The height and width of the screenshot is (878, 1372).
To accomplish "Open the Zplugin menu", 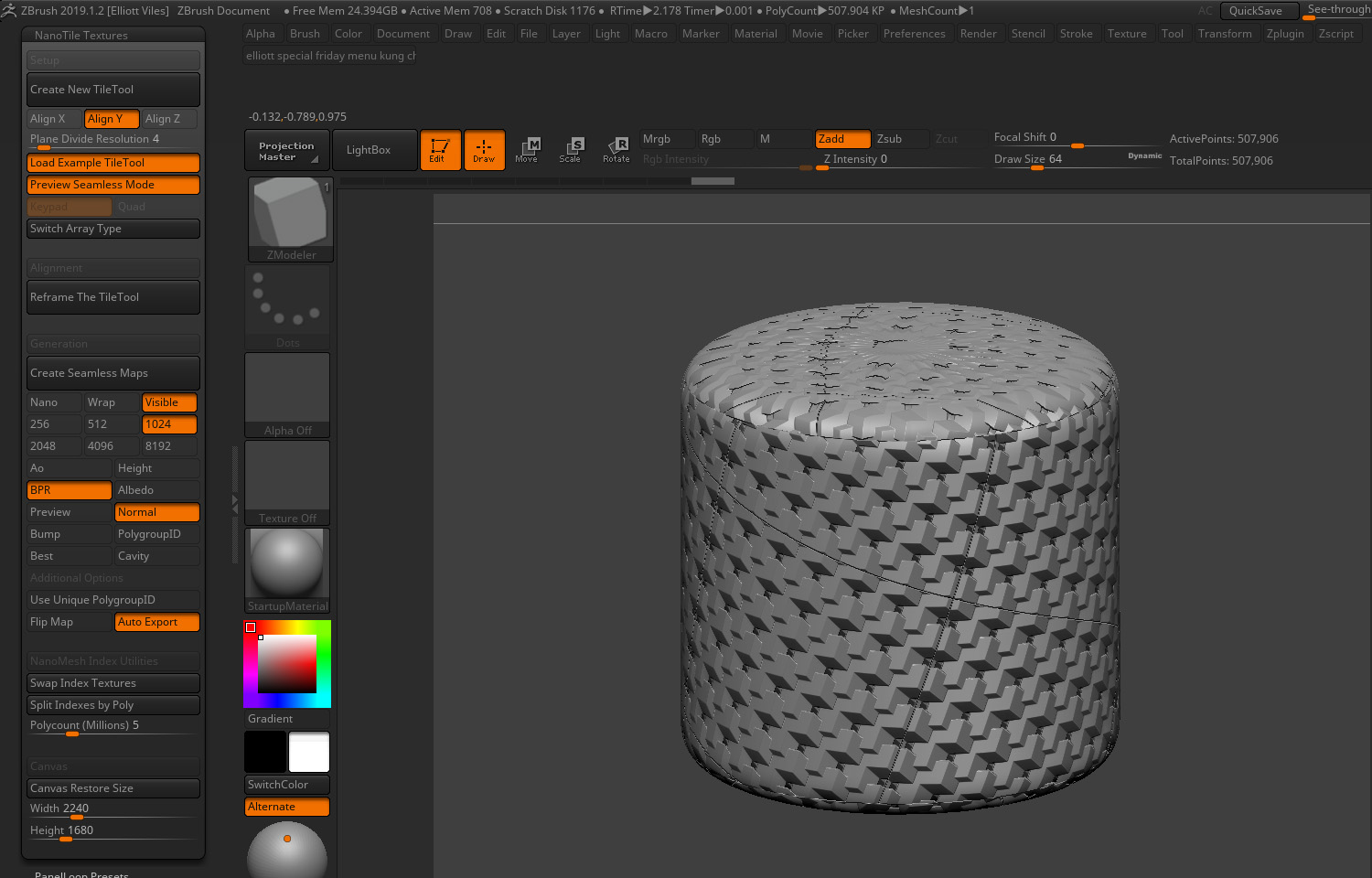I will click(x=1284, y=34).
